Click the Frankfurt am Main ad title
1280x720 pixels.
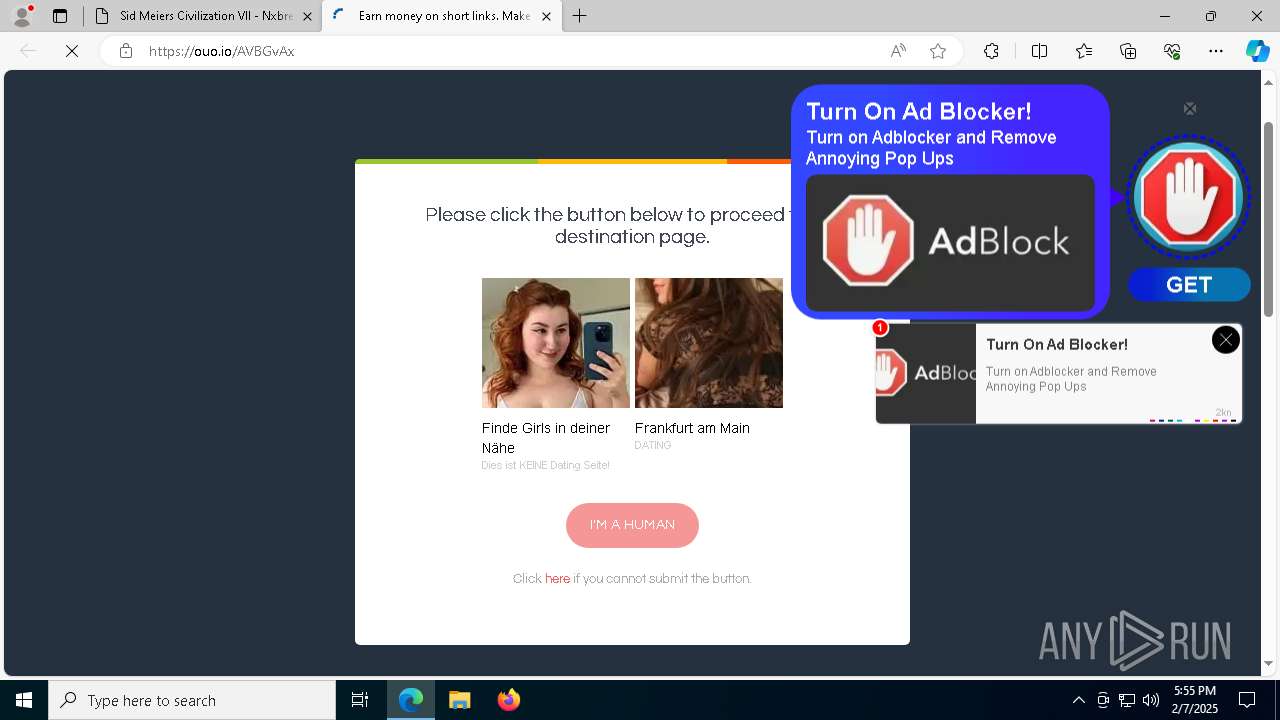(x=692, y=428)
